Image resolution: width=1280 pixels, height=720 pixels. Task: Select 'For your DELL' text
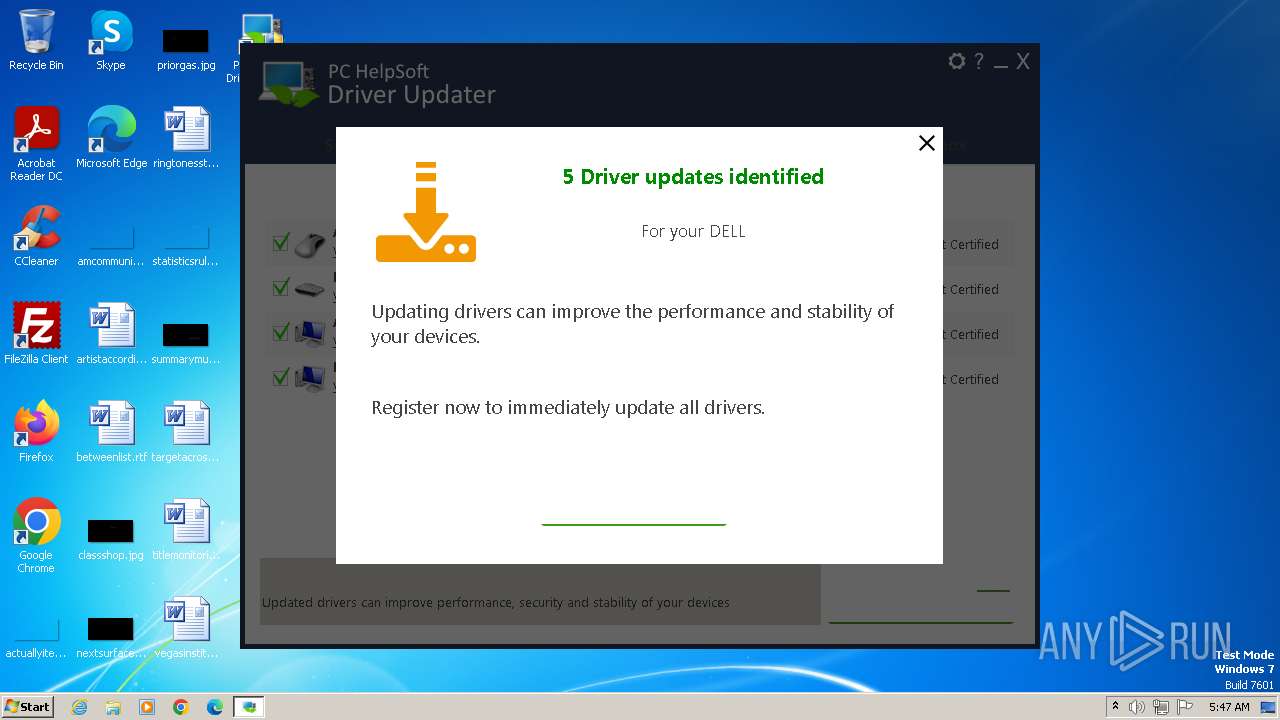tap(693, 231)
